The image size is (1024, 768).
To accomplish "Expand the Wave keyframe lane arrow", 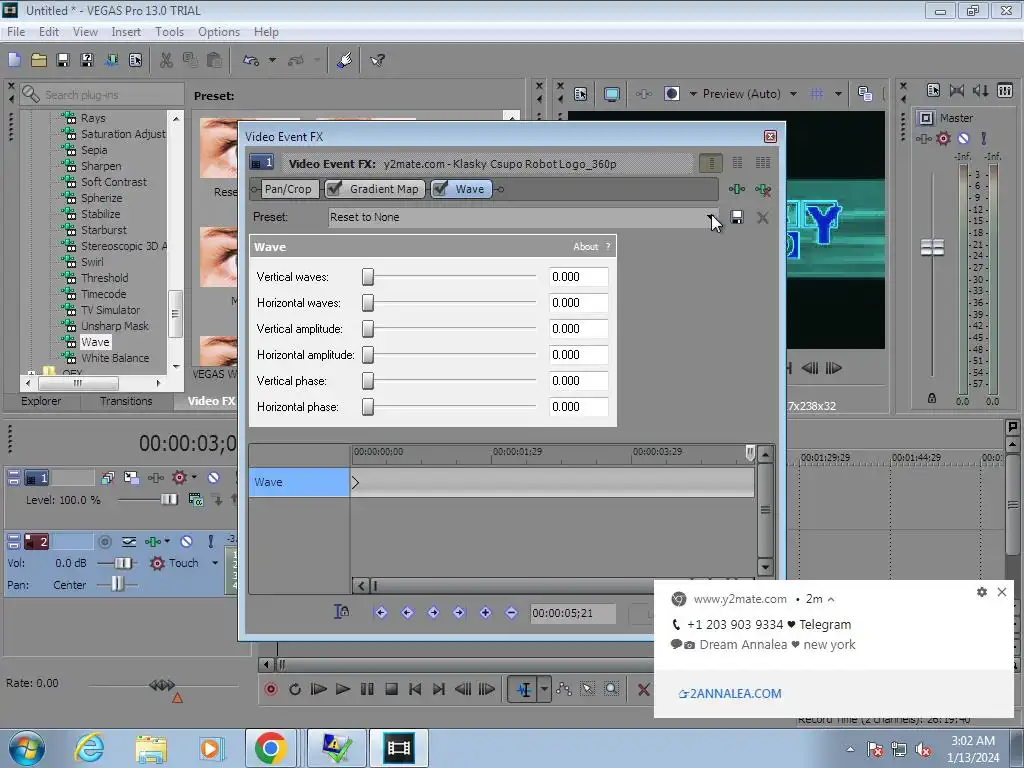I will coord(355,483).
